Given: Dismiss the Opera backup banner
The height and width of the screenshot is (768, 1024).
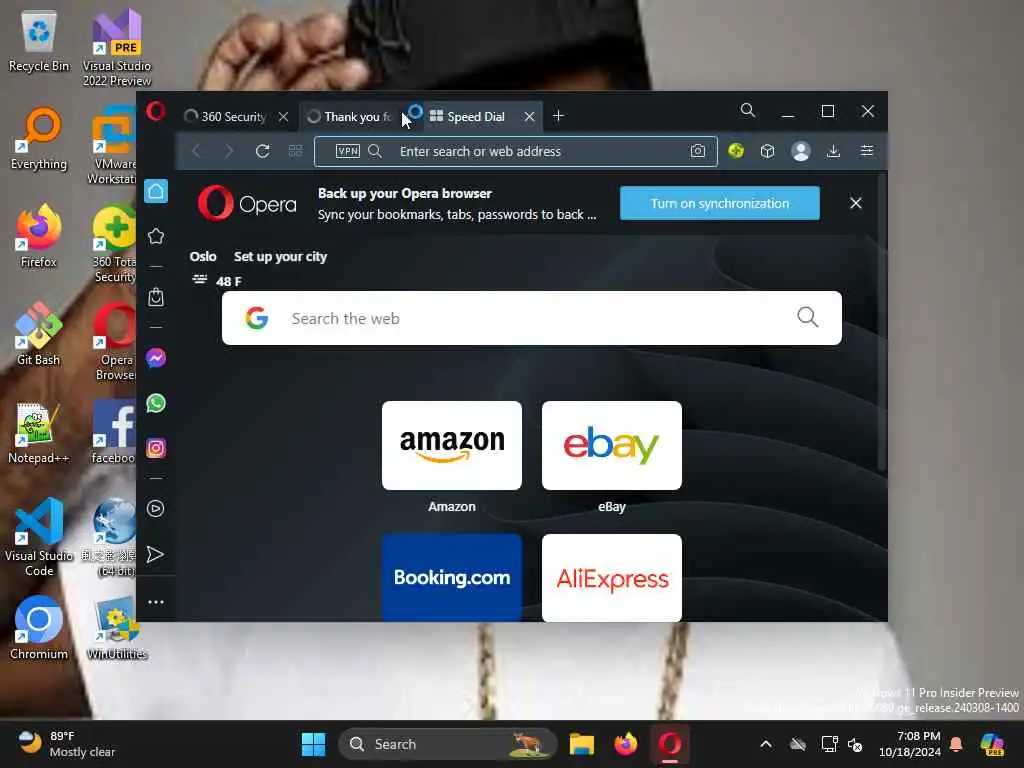Looking at the screenshot, I should pyautogui.click(x=856, y=203).
